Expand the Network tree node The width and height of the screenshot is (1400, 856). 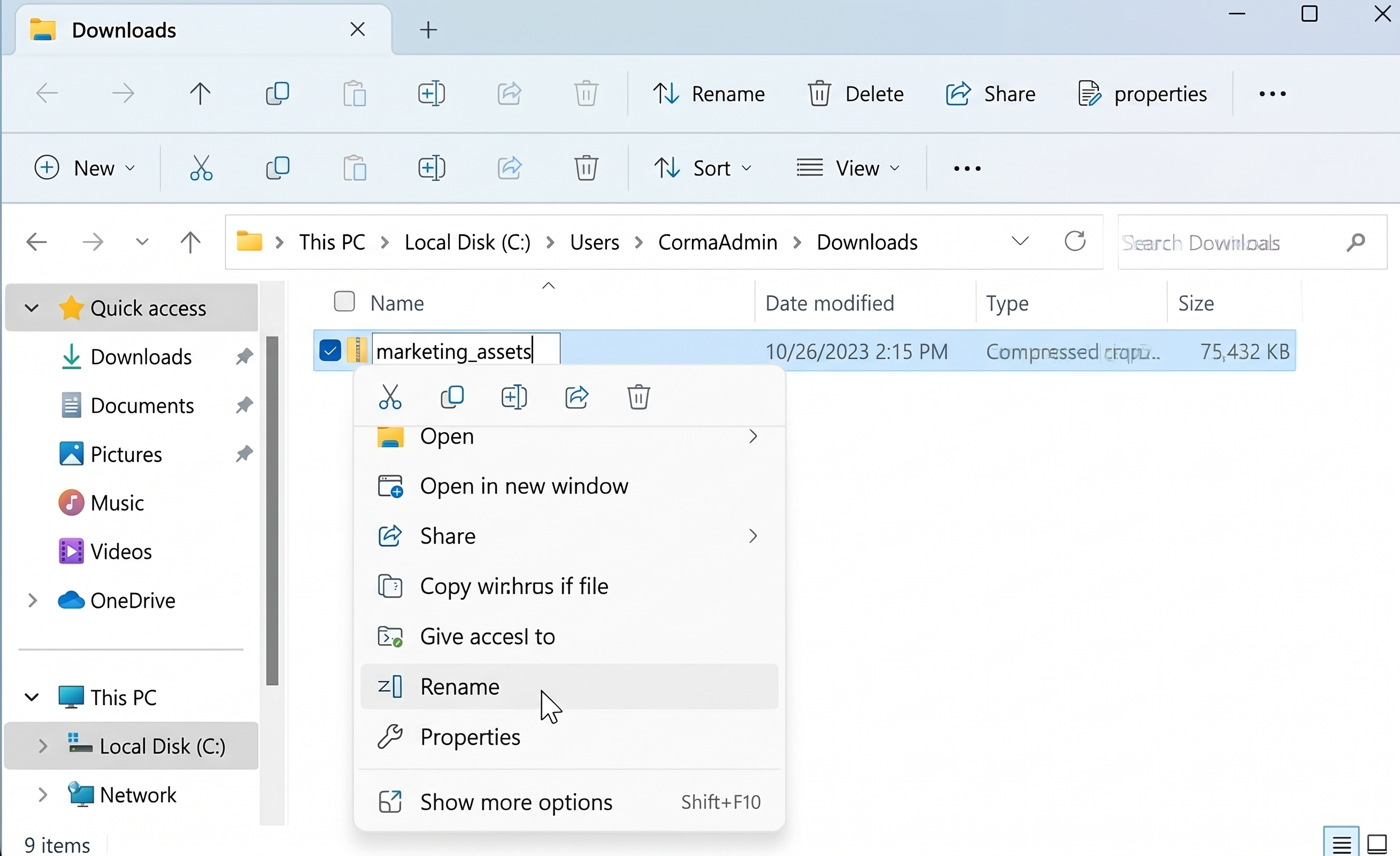[42, 794]
